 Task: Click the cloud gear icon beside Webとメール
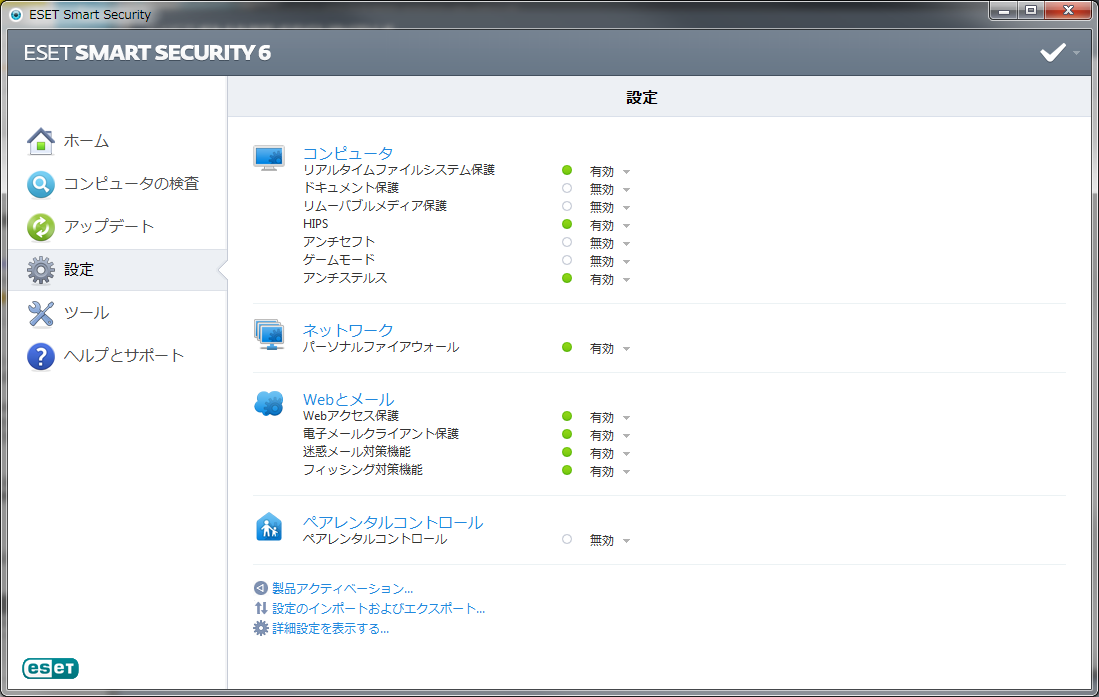pos(269,403)
